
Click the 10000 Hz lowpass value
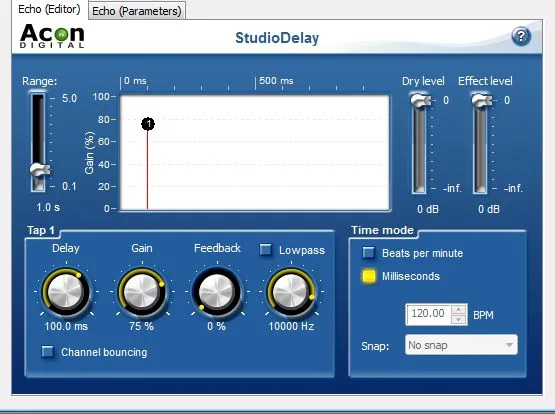291,326
